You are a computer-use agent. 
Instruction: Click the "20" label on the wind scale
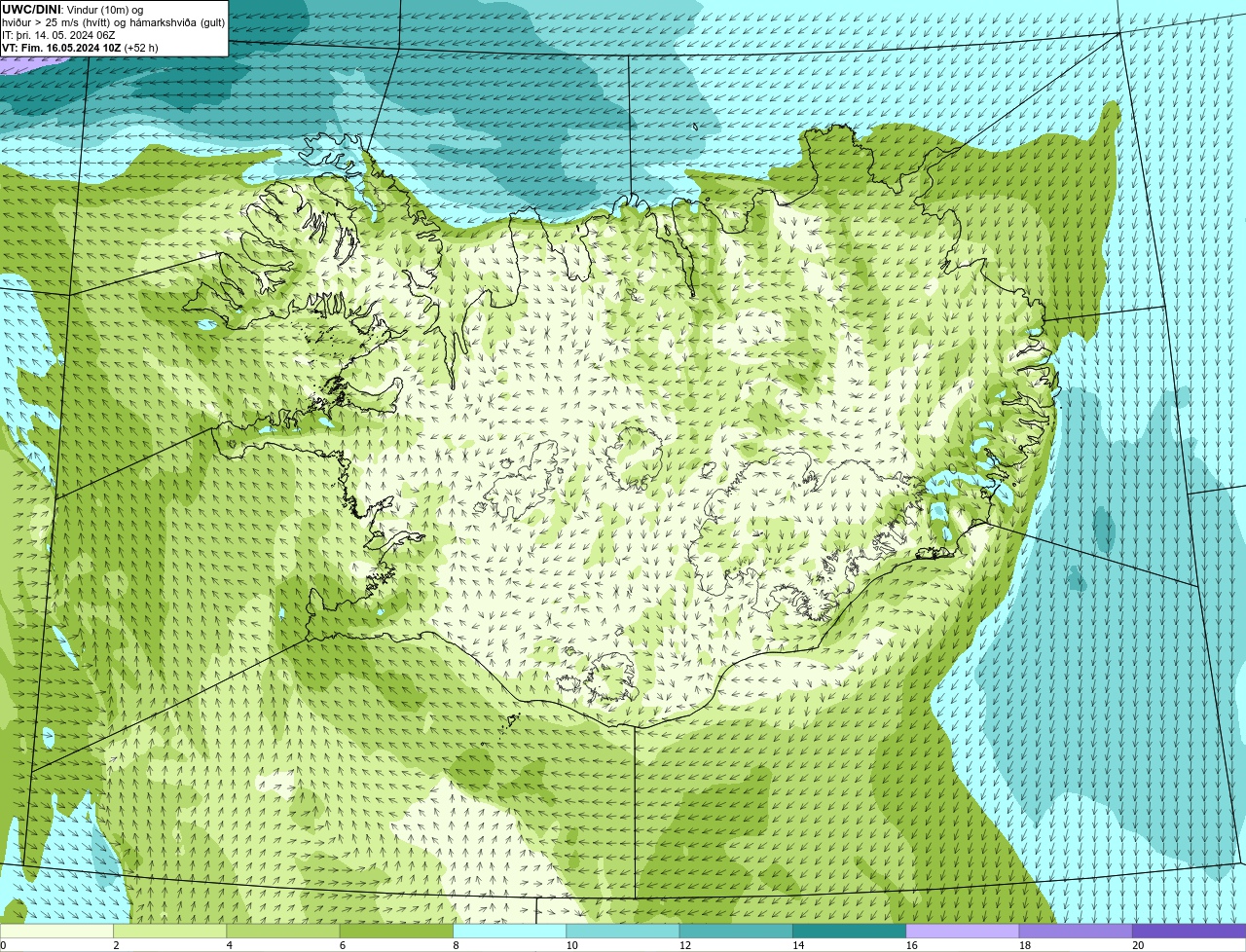1138,945
